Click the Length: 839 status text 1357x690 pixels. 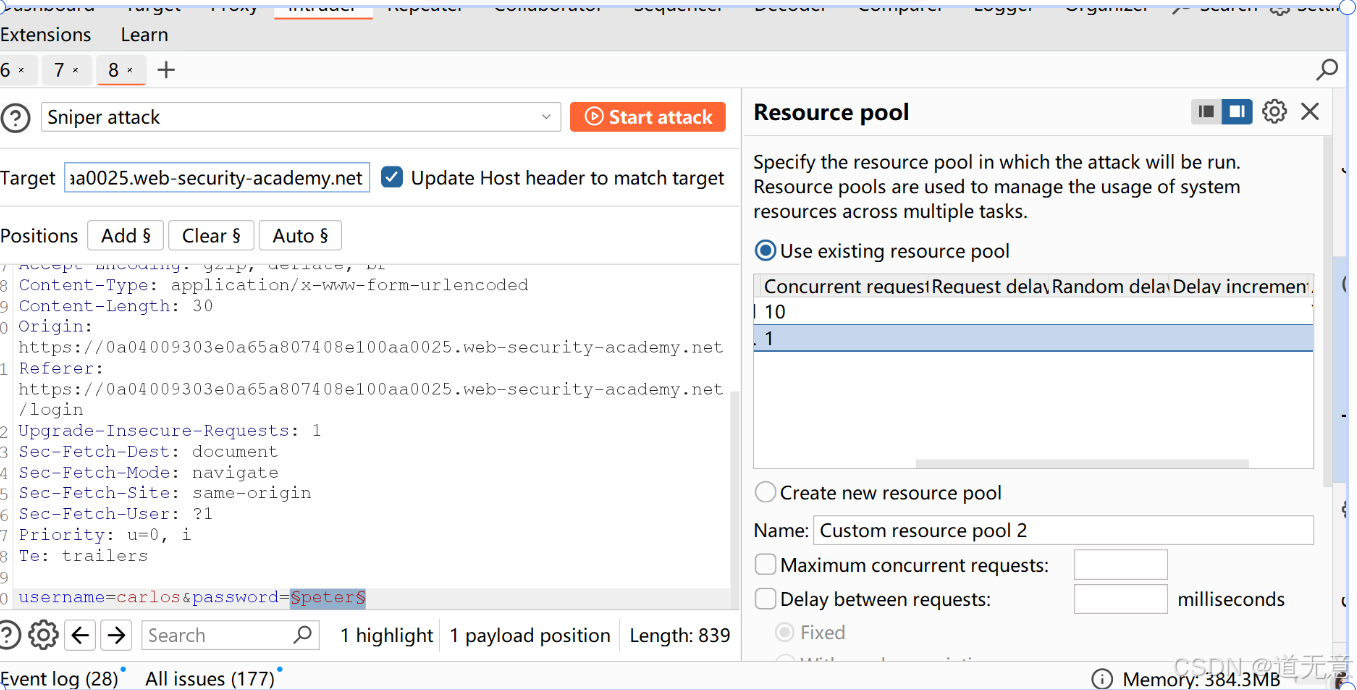[x=680, y=635]
